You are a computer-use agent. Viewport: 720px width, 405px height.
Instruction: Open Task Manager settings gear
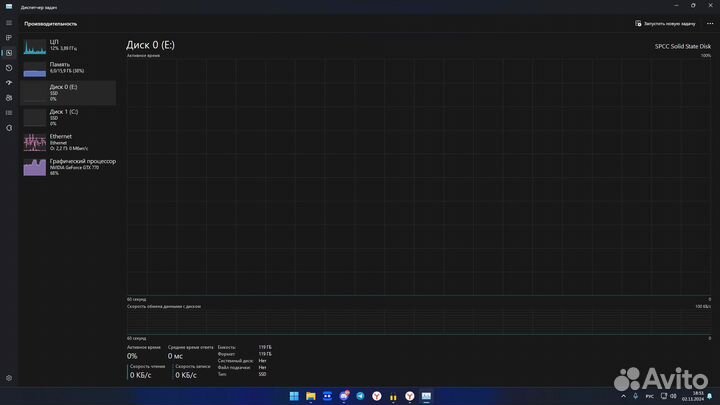8,378
